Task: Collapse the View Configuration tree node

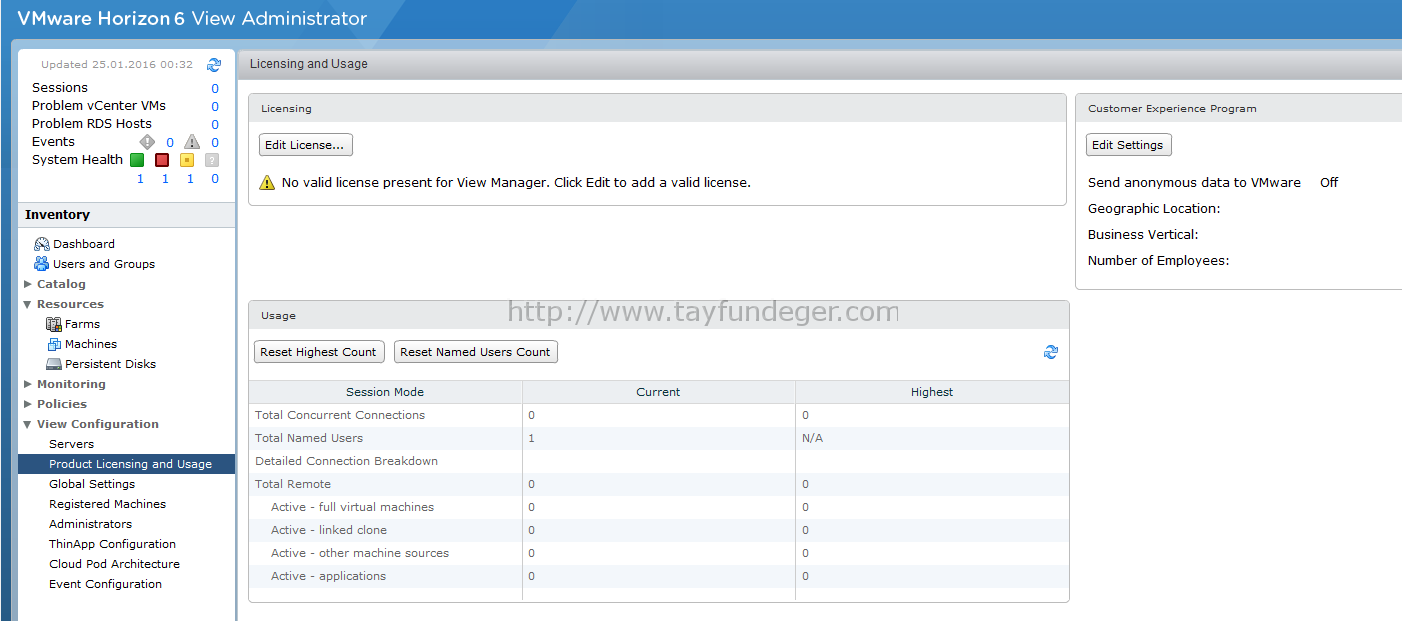Action: pyautogui.click(x=28, y=424)
